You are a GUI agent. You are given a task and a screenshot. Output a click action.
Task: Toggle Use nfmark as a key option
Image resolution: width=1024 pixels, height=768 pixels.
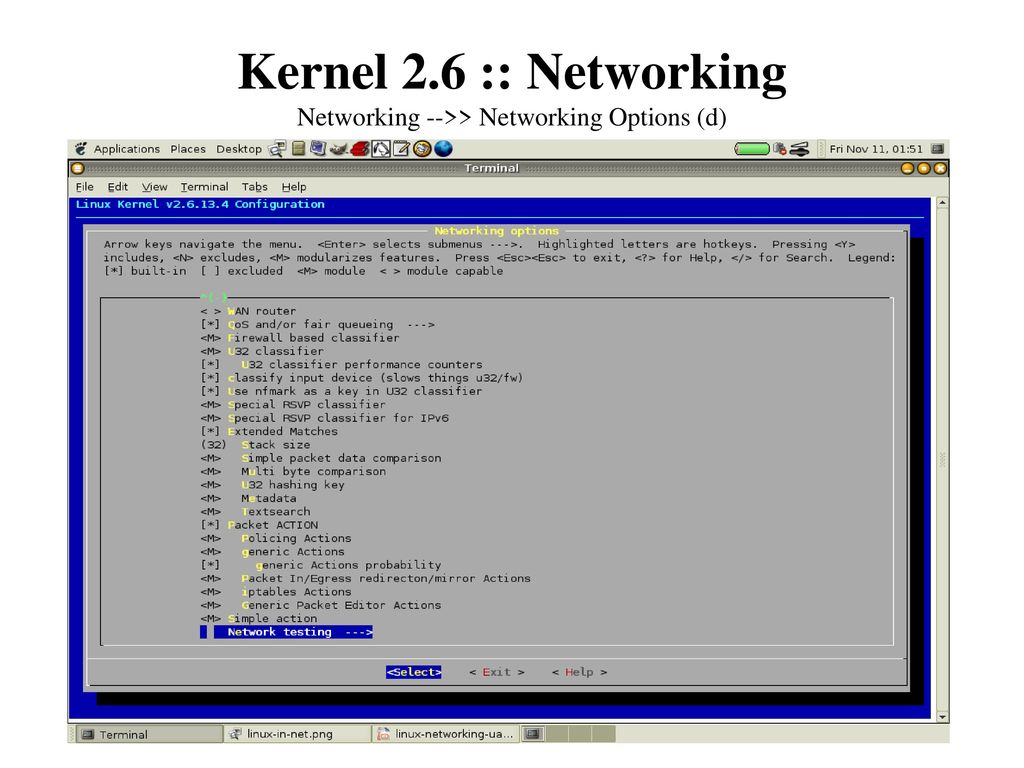pyautogui.click(x=341, y=391)
